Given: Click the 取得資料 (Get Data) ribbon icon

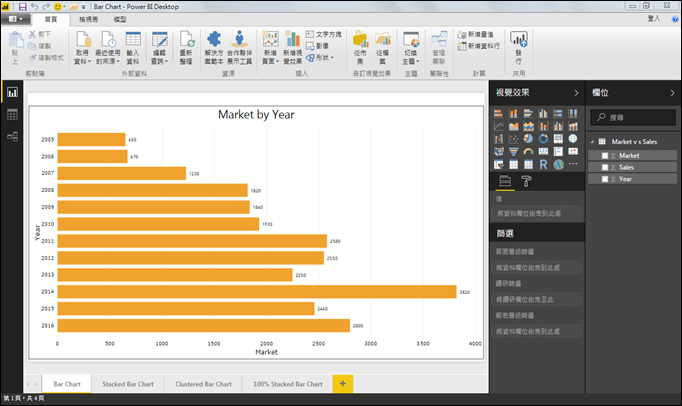Looking at the screenshot, I should point(82,46).
